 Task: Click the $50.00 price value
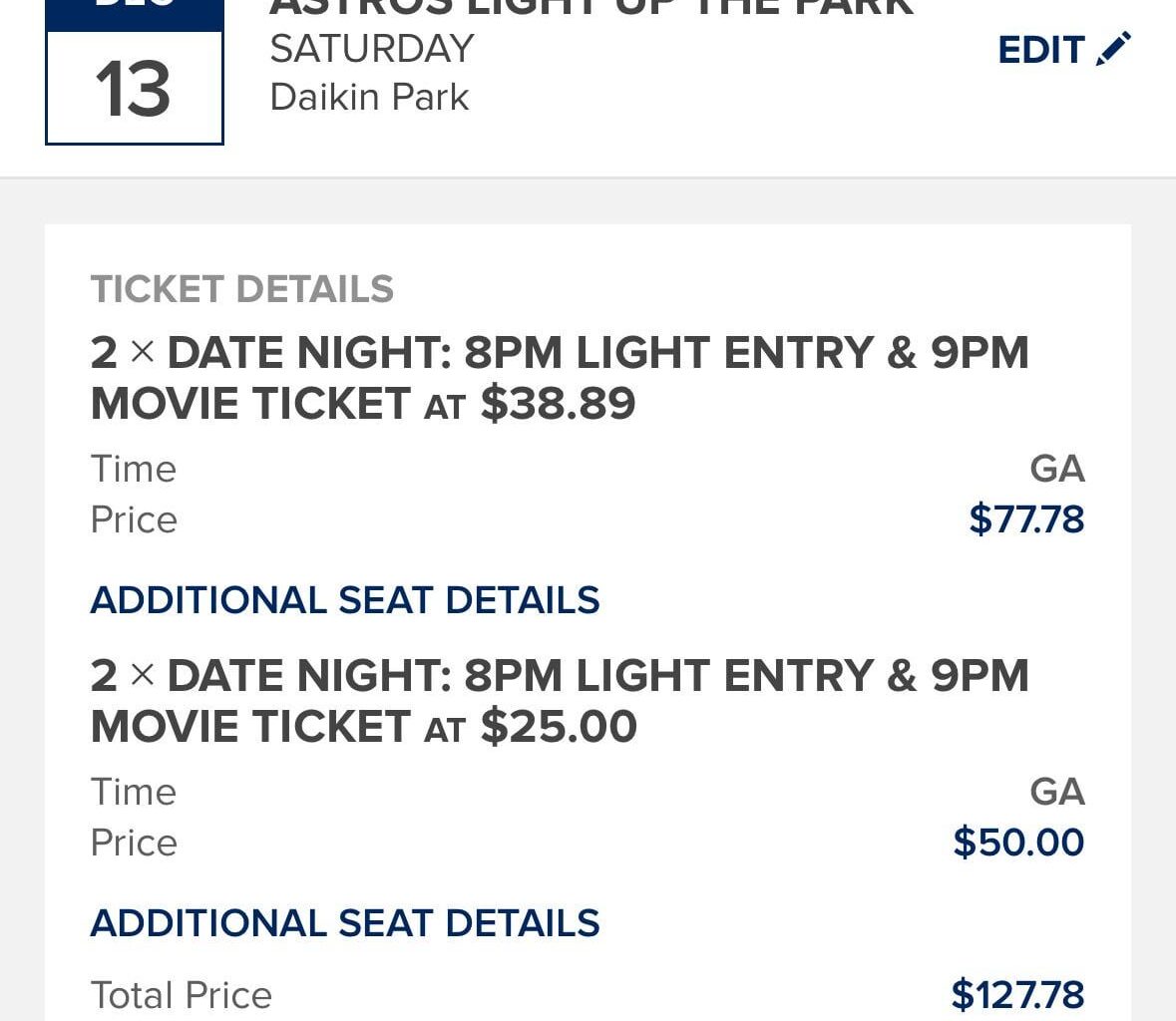coord(1019,843)
